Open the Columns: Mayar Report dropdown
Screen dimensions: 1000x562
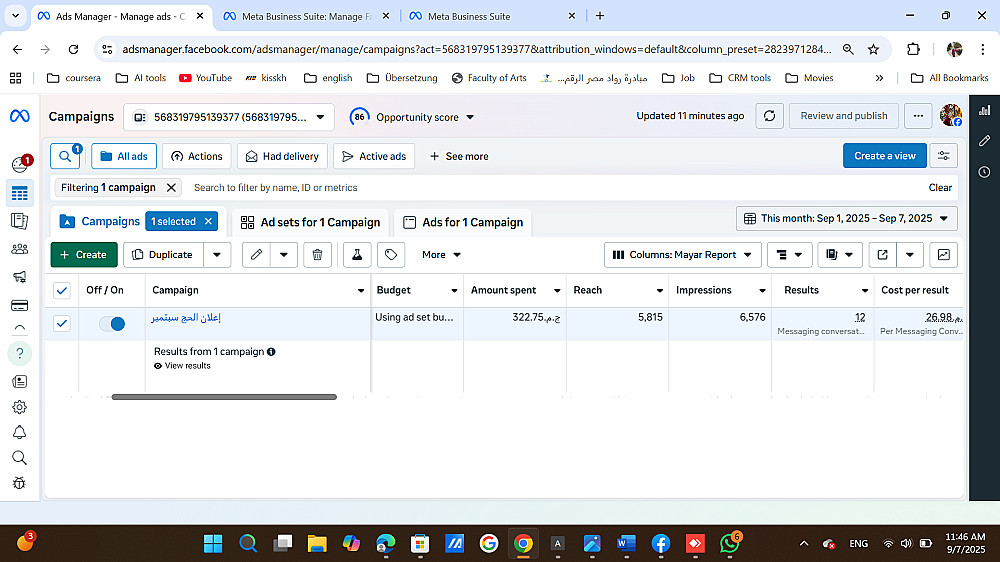(682, 255)
